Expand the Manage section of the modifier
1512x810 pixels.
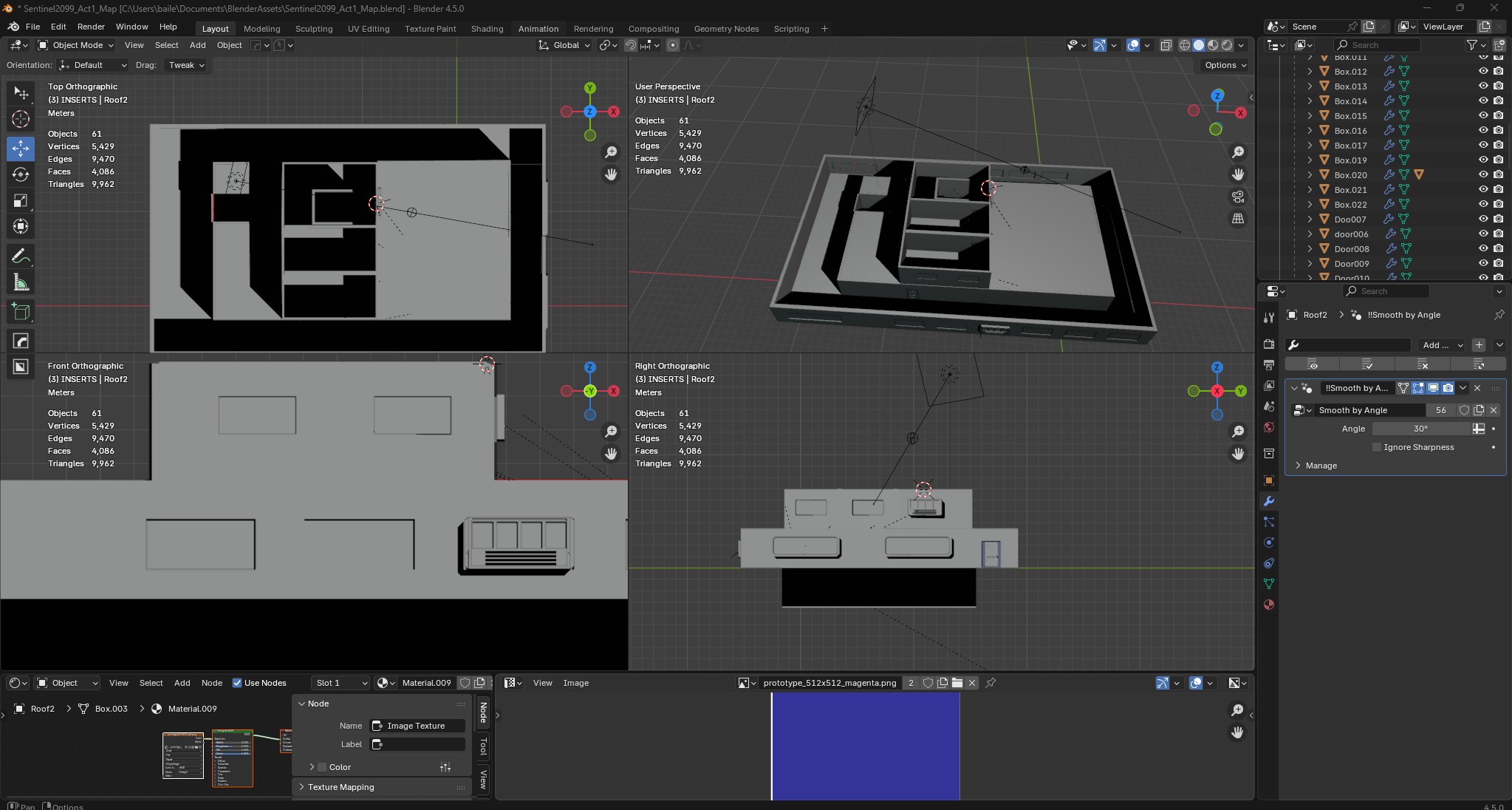1320,466
